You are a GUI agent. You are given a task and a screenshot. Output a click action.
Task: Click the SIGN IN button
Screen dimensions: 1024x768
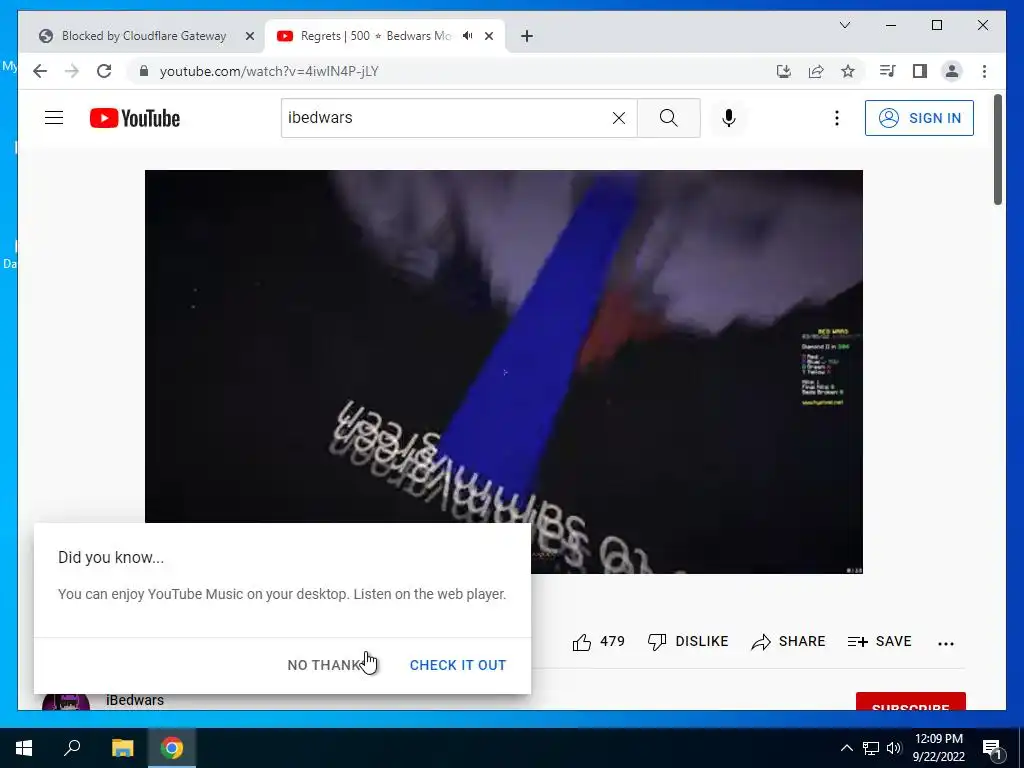[919, 118]
